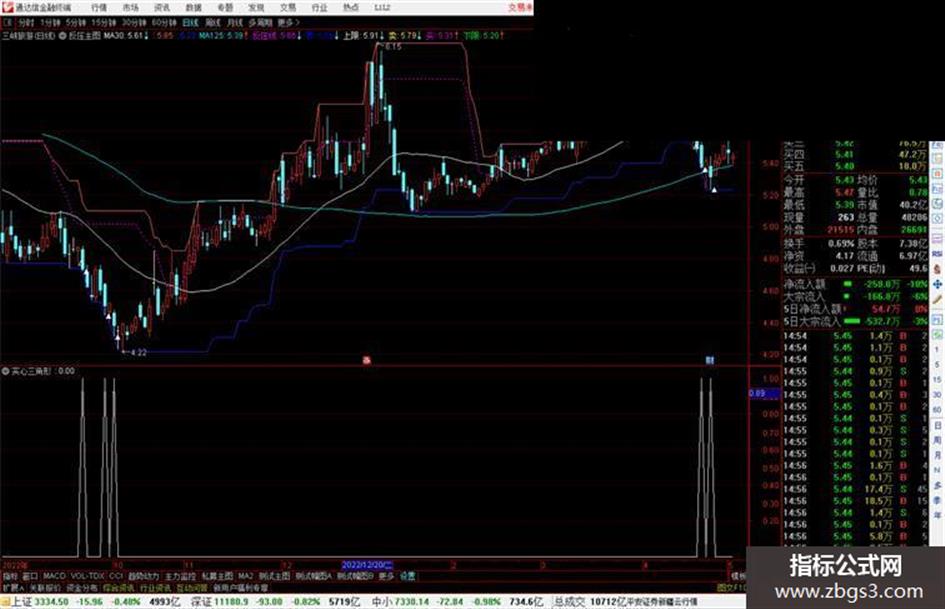Open the 互动问答 tab

[192, 588]
